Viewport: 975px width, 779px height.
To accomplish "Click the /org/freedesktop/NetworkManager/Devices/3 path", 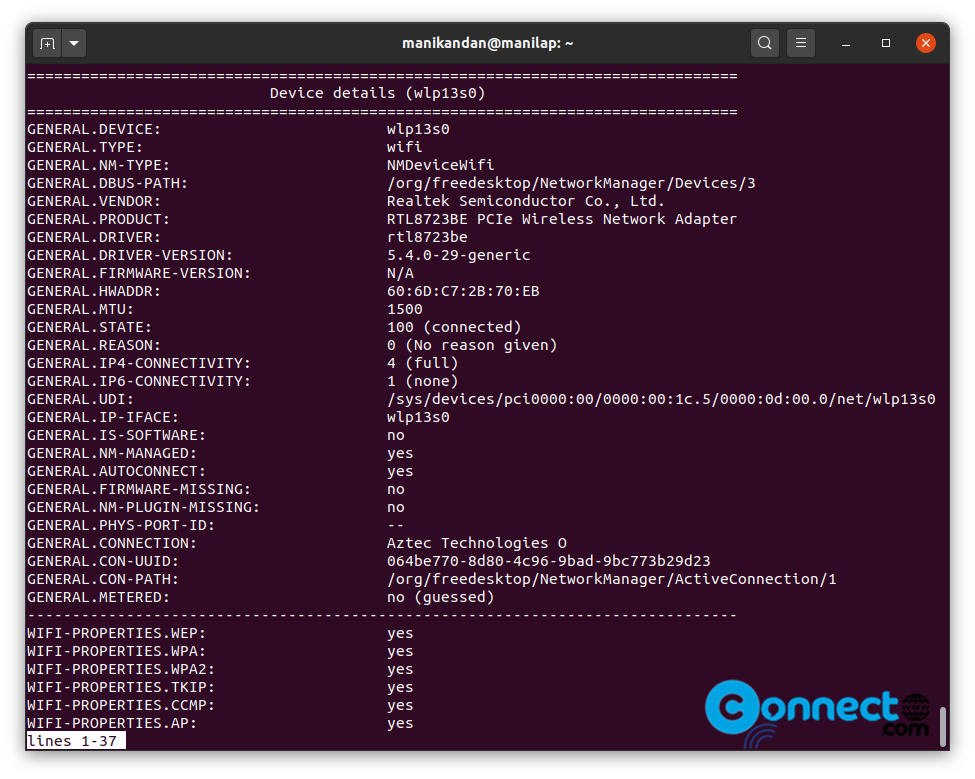I will [x=571, y=183].
